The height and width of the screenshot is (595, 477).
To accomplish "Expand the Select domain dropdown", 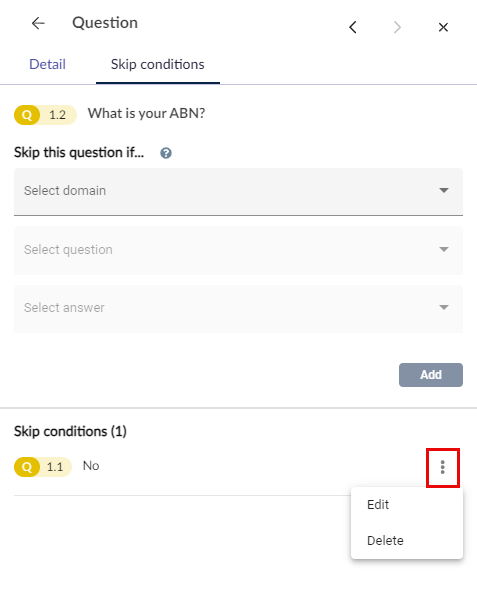I will (x=238, y=192).
